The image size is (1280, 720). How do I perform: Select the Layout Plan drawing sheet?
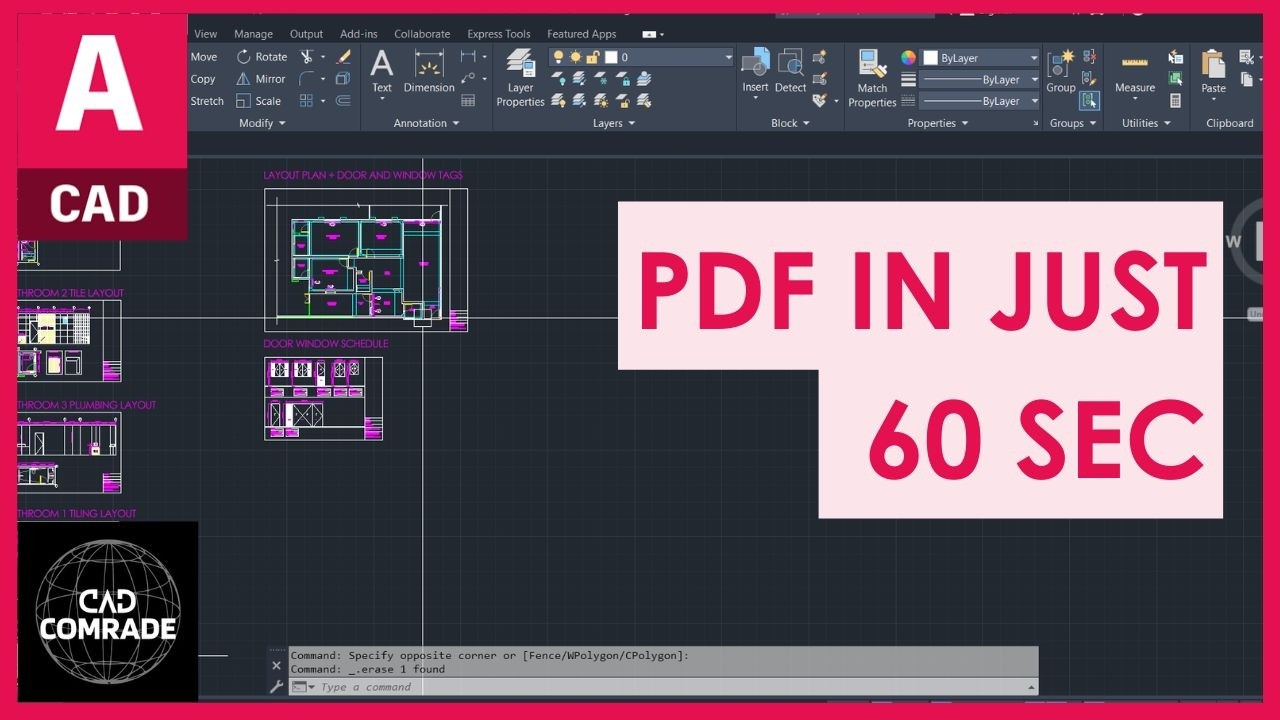pyautogui.click(x=366, y=260)
